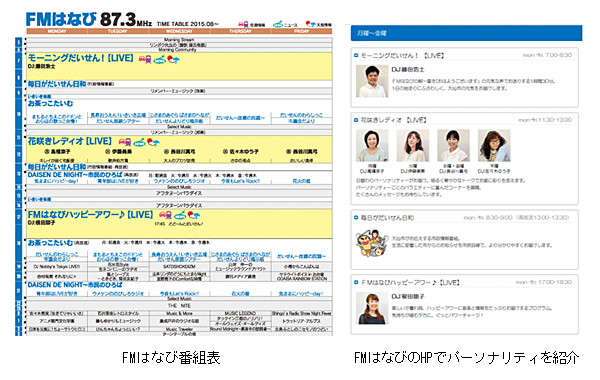Click the weather icon beside FMはなびハッピーアワー♪ [LIVE]

(x=194, y=215)
